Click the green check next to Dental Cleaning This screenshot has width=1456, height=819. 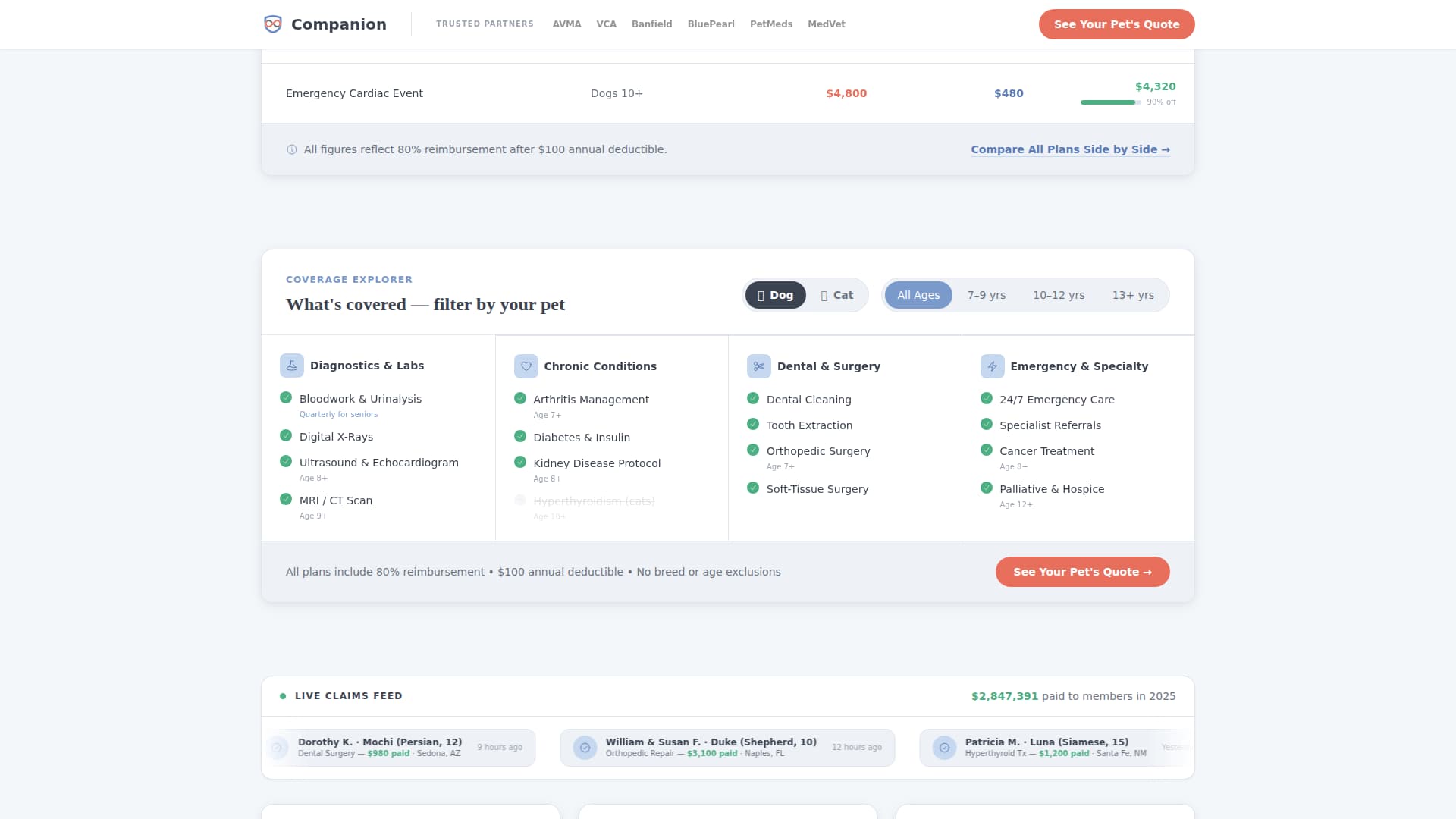tap(753, 399)
